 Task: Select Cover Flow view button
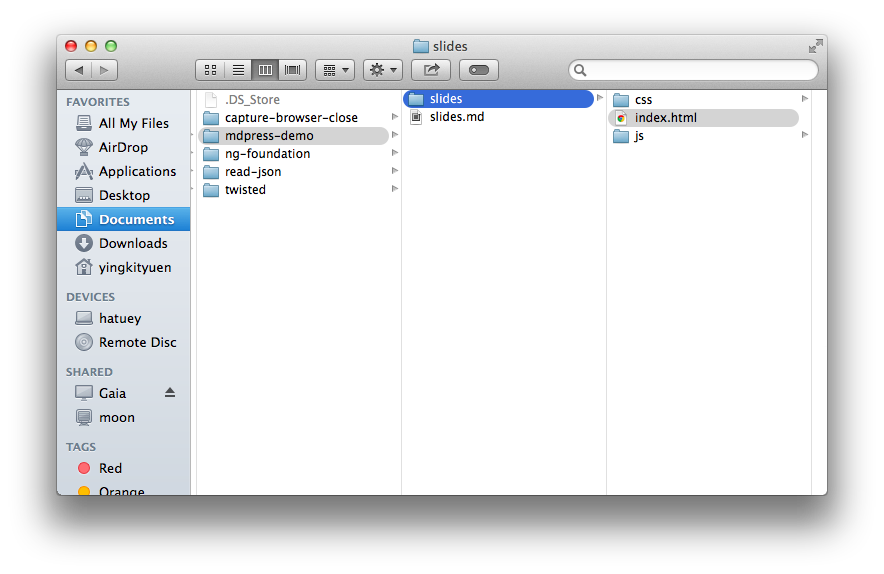click(x=293, y=70)
